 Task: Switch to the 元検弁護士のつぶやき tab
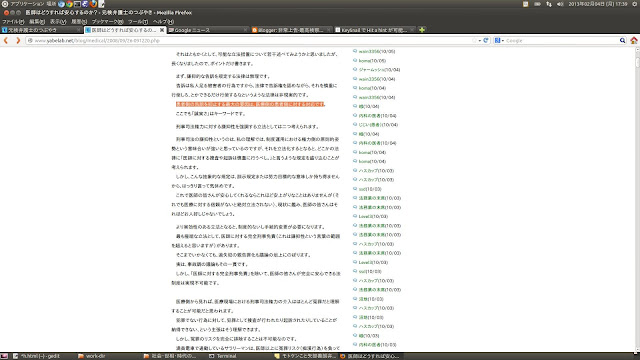pyautogui.click(x=41, y=30)
